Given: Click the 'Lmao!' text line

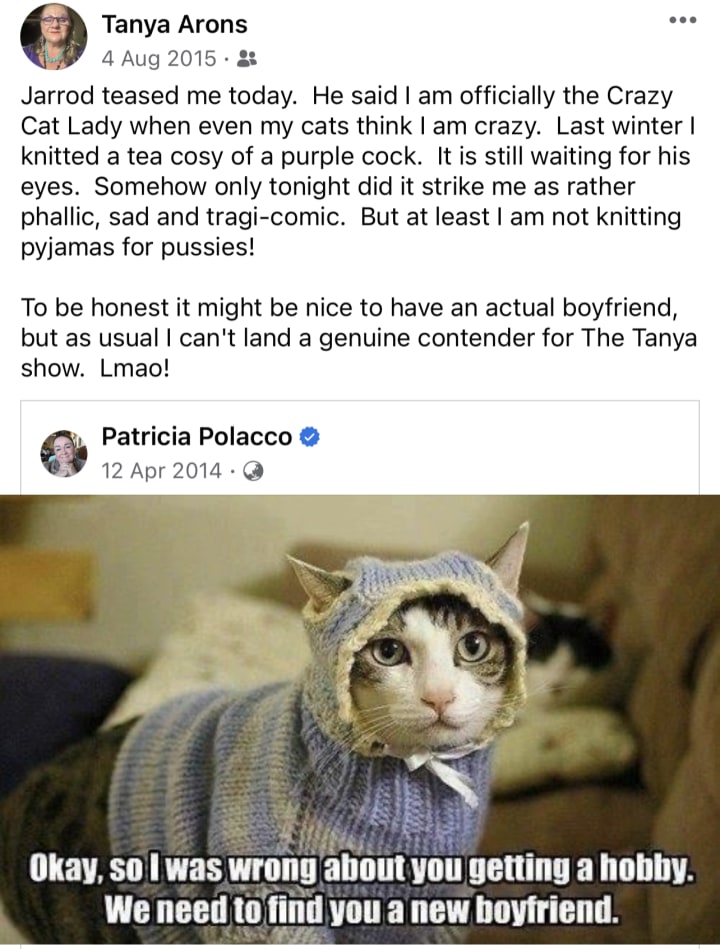Looking at the screenshot, I should click(95, 368).
